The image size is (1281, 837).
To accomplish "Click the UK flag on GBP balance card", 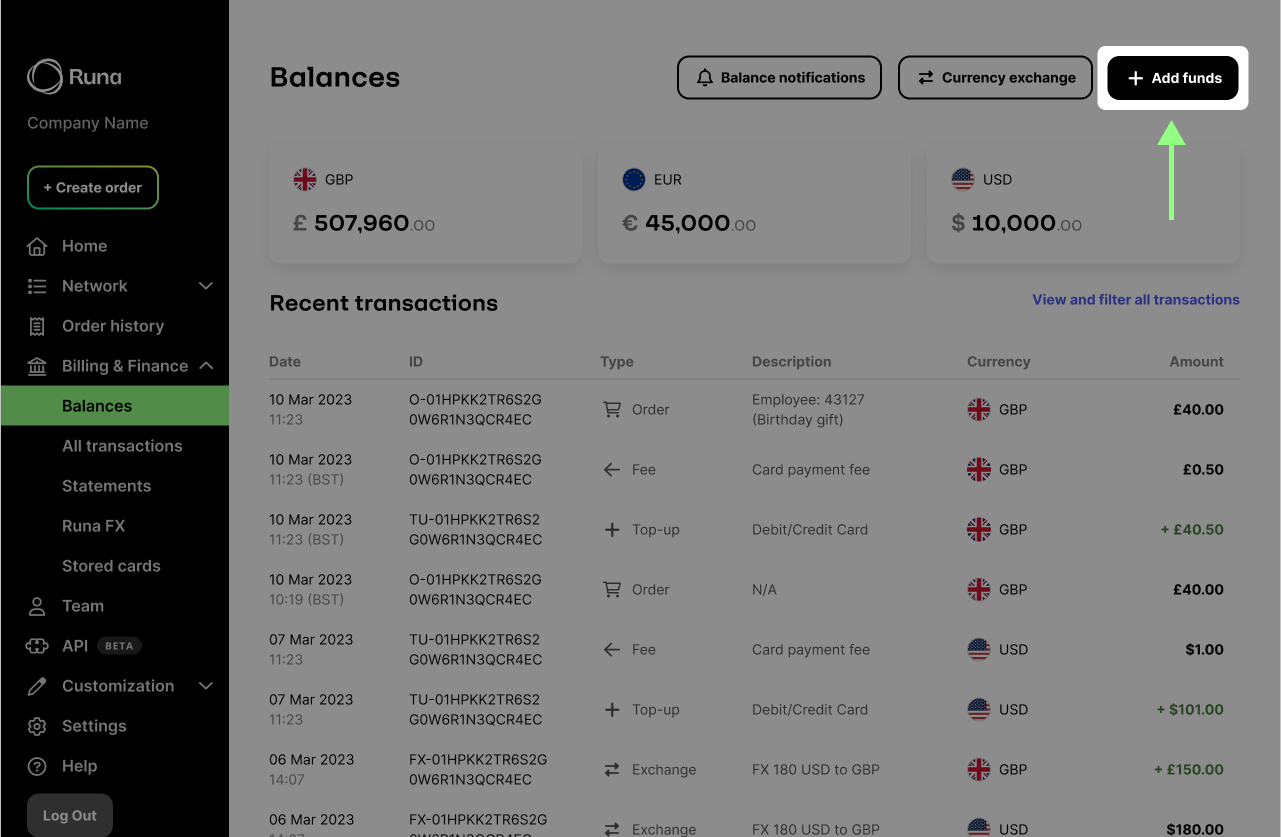I will [305, 179].
